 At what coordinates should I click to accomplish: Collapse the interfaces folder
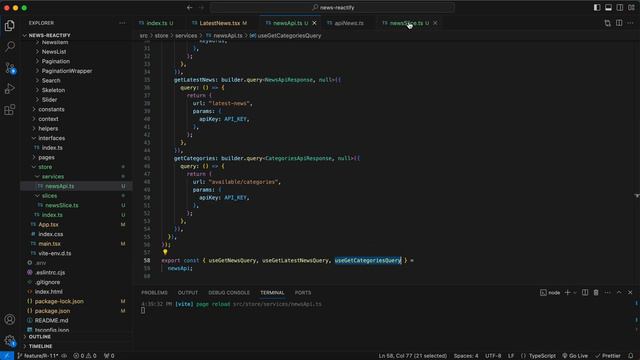51,138
